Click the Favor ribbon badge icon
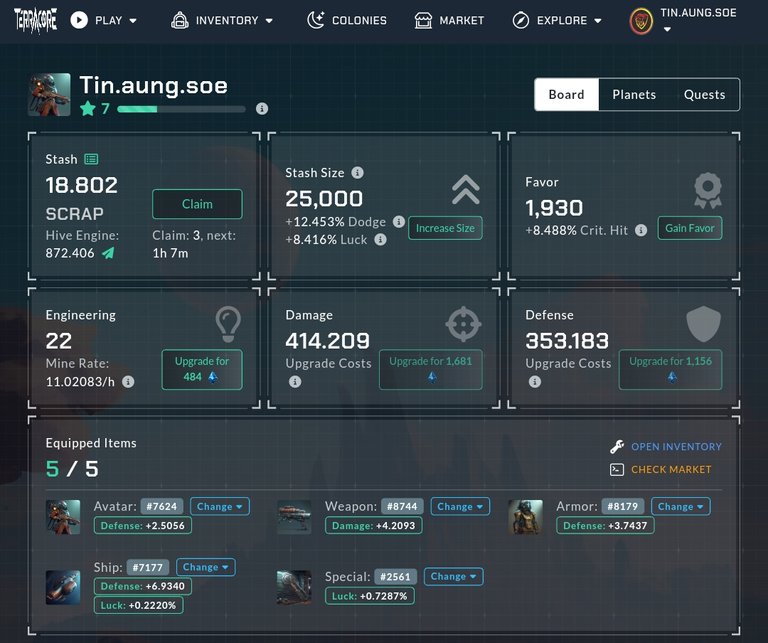 tap(708, 191)
